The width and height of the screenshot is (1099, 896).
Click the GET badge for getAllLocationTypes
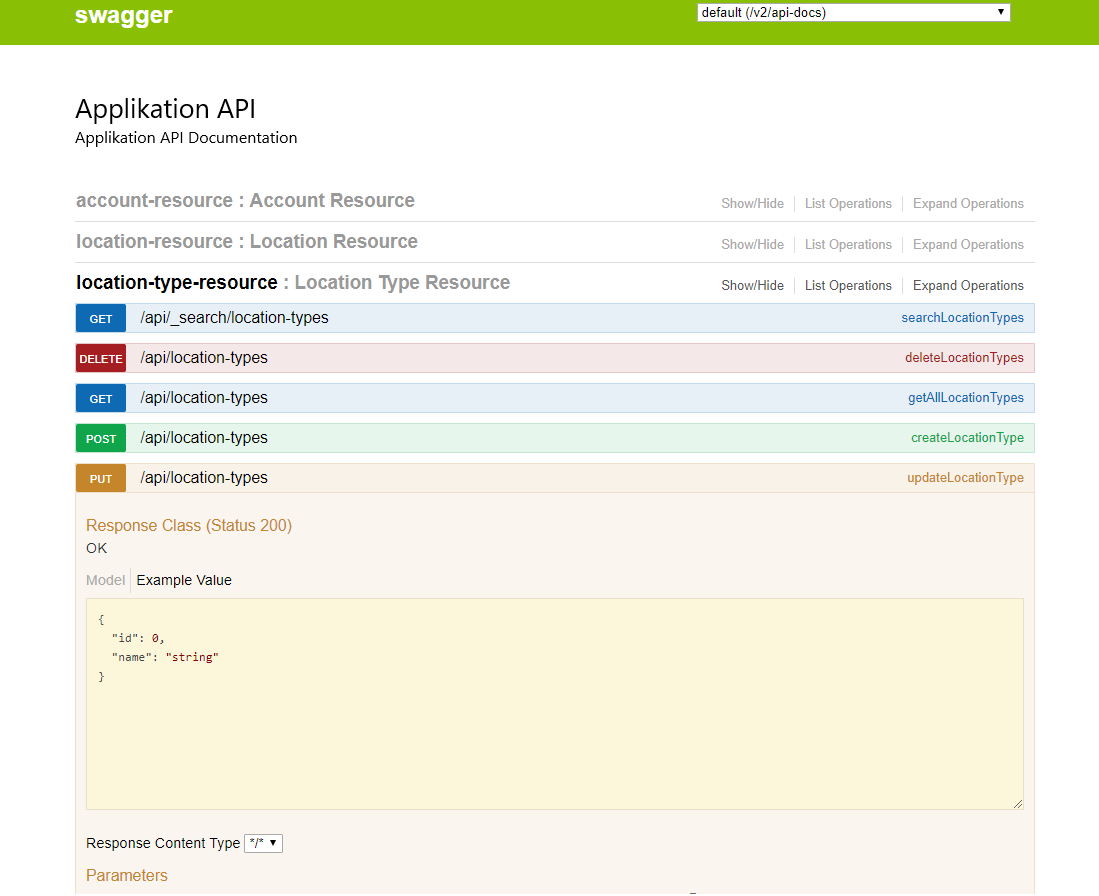(x=101, y=398)
